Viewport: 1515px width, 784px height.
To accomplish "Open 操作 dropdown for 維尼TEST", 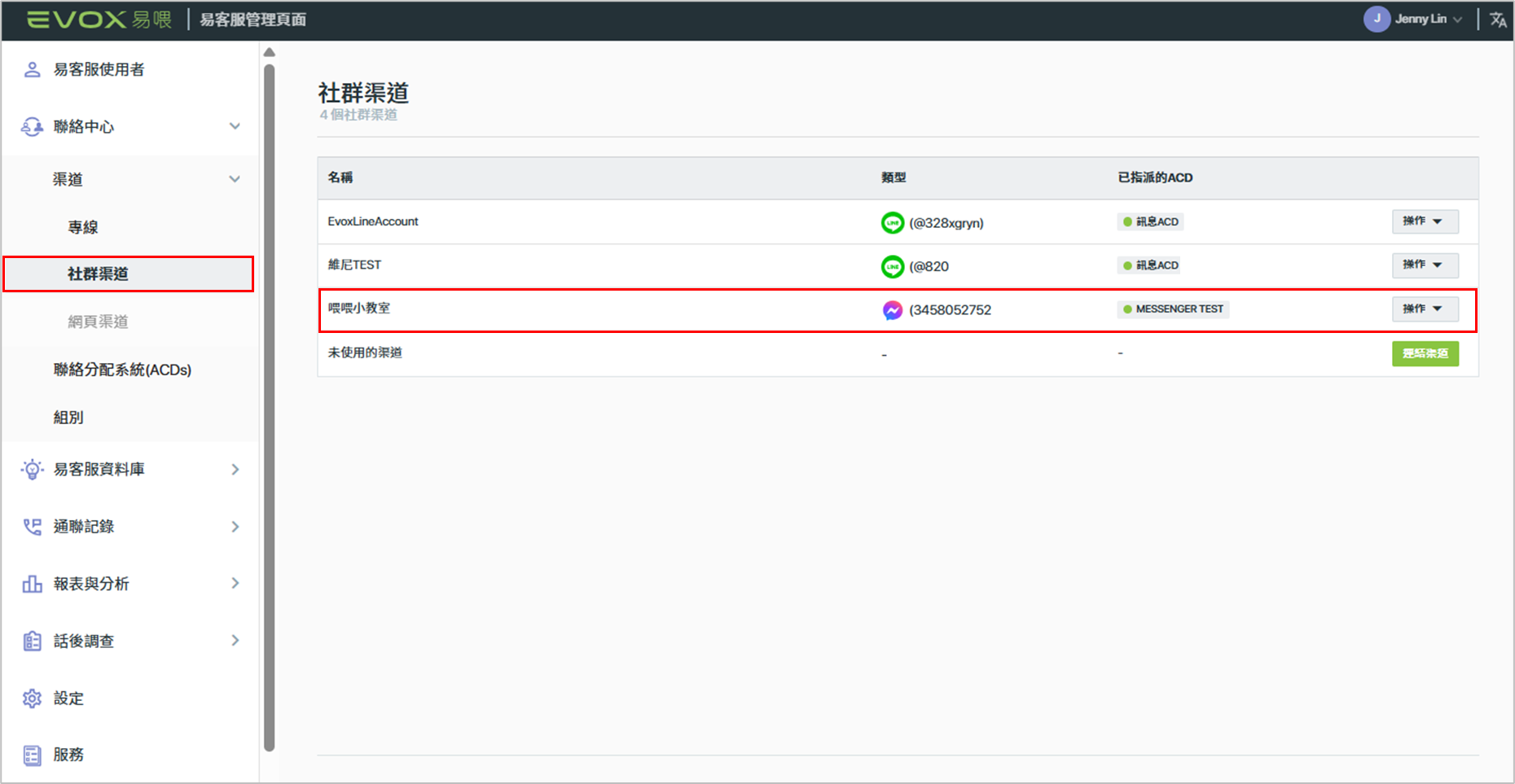I will 1424,265.
